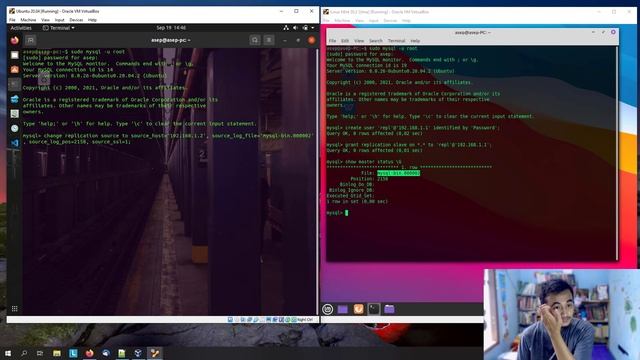The image size is (640, 360).
Task: Click the search icon in Ubuntu terminal header
Action: click(255, 40)
